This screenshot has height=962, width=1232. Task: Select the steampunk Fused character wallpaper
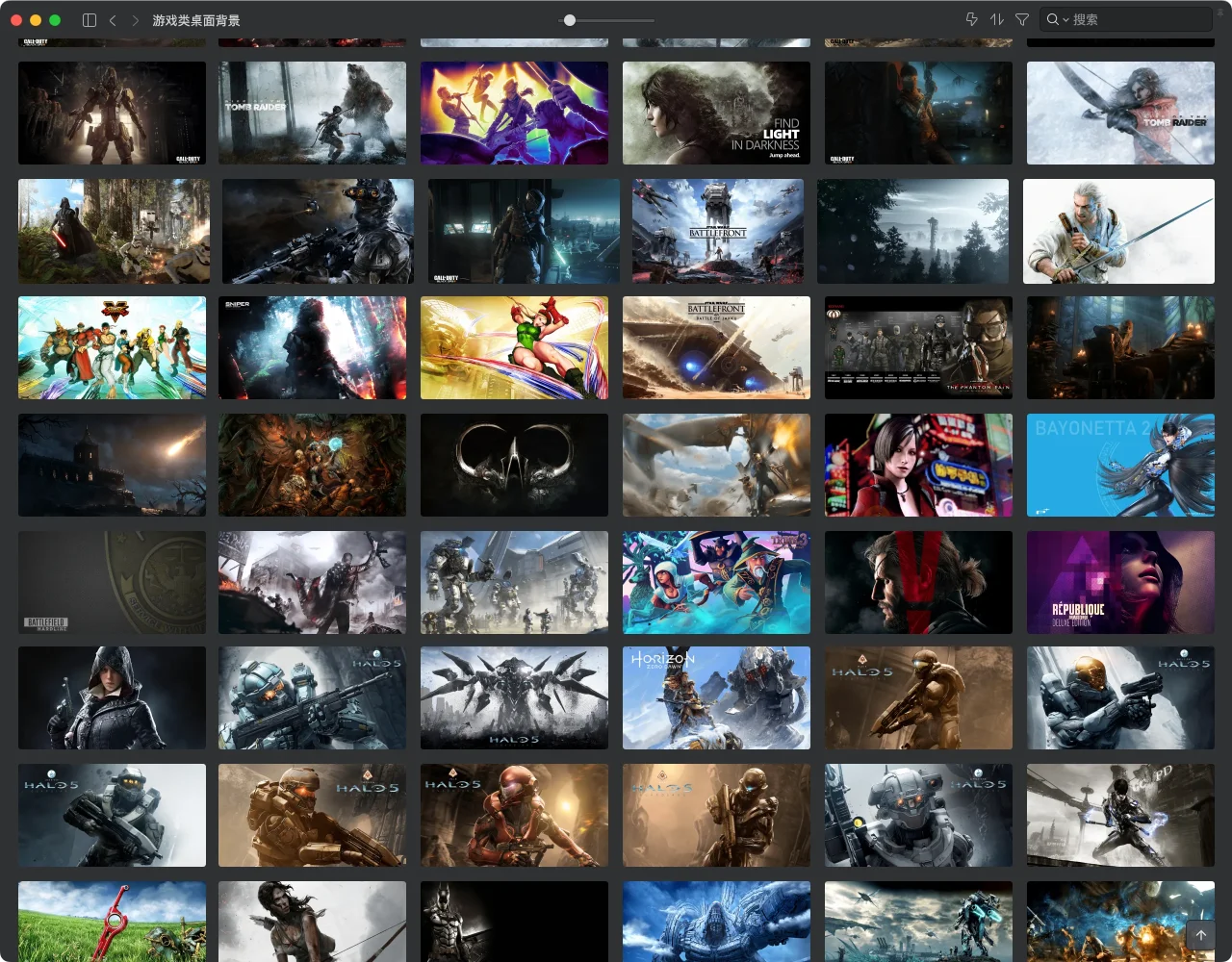point(1120,816)
